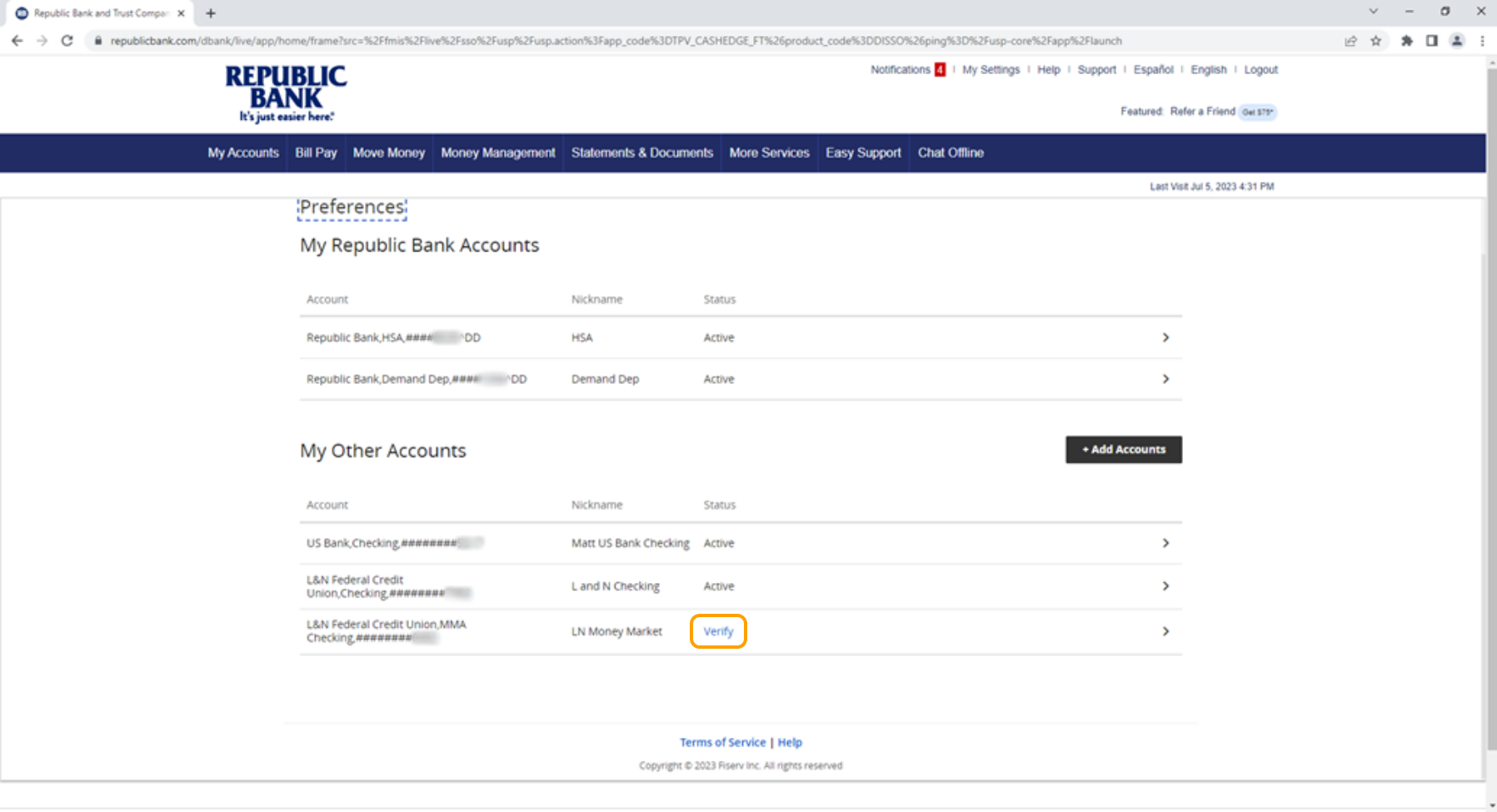The height and width of the screenshot is (812, 1497).
Task: Select the Republic Bank Demand Dep account name
Action: [x=417, y=379]
